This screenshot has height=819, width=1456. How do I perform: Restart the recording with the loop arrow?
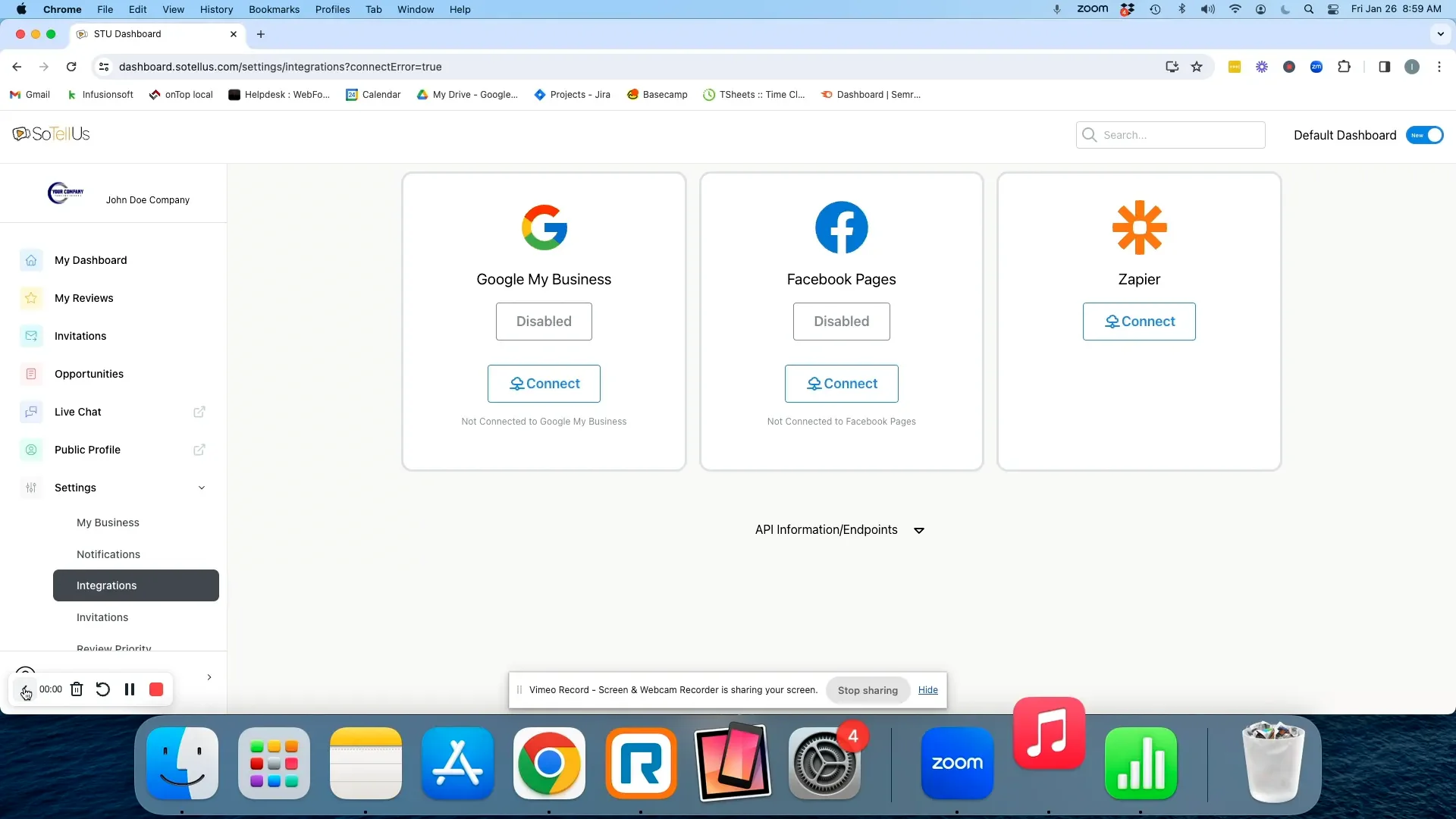[x=103, y=689]
